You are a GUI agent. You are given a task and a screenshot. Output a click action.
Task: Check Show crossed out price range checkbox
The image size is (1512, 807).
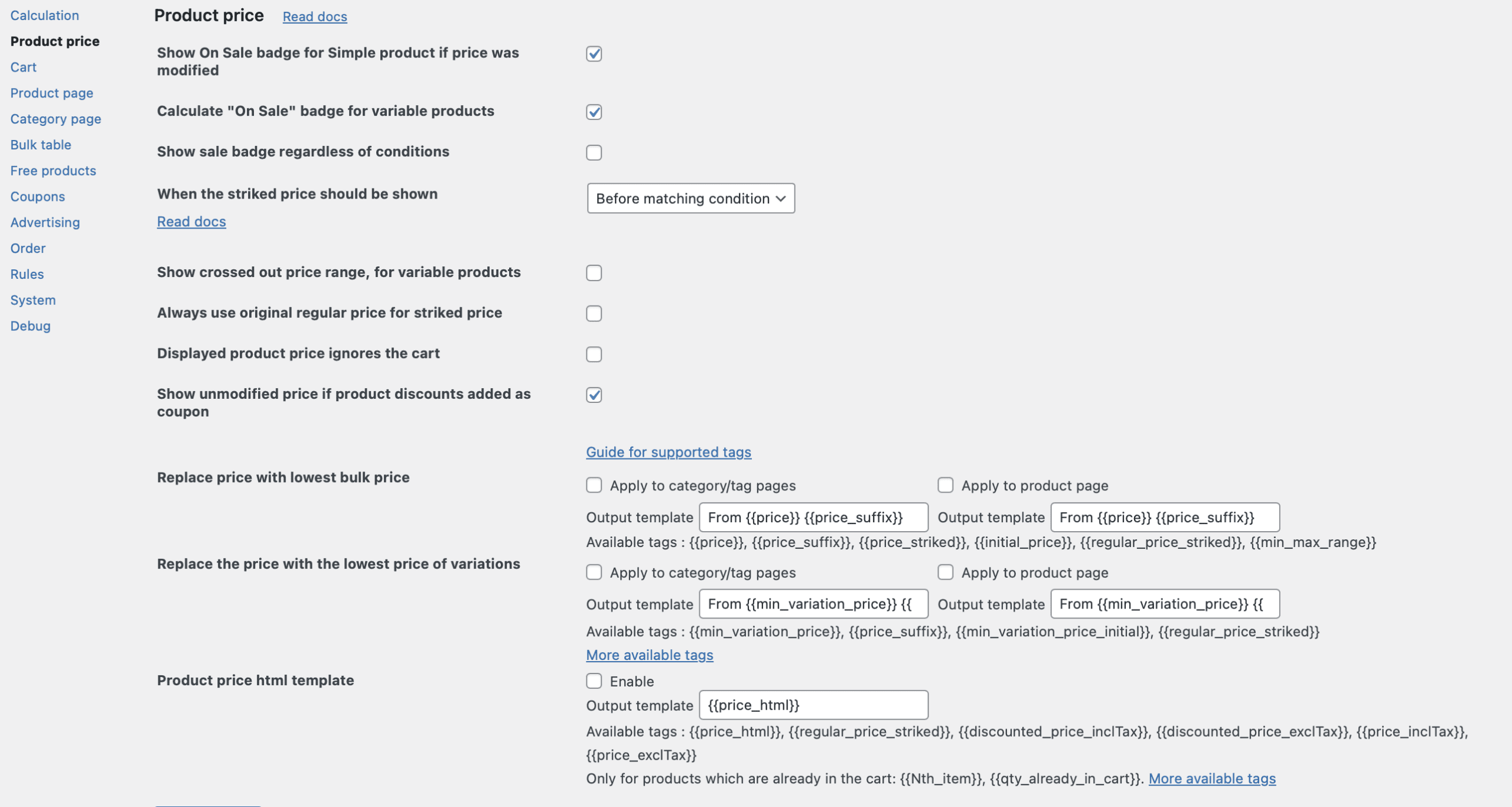pyautogui.click(x=594, y=273)
